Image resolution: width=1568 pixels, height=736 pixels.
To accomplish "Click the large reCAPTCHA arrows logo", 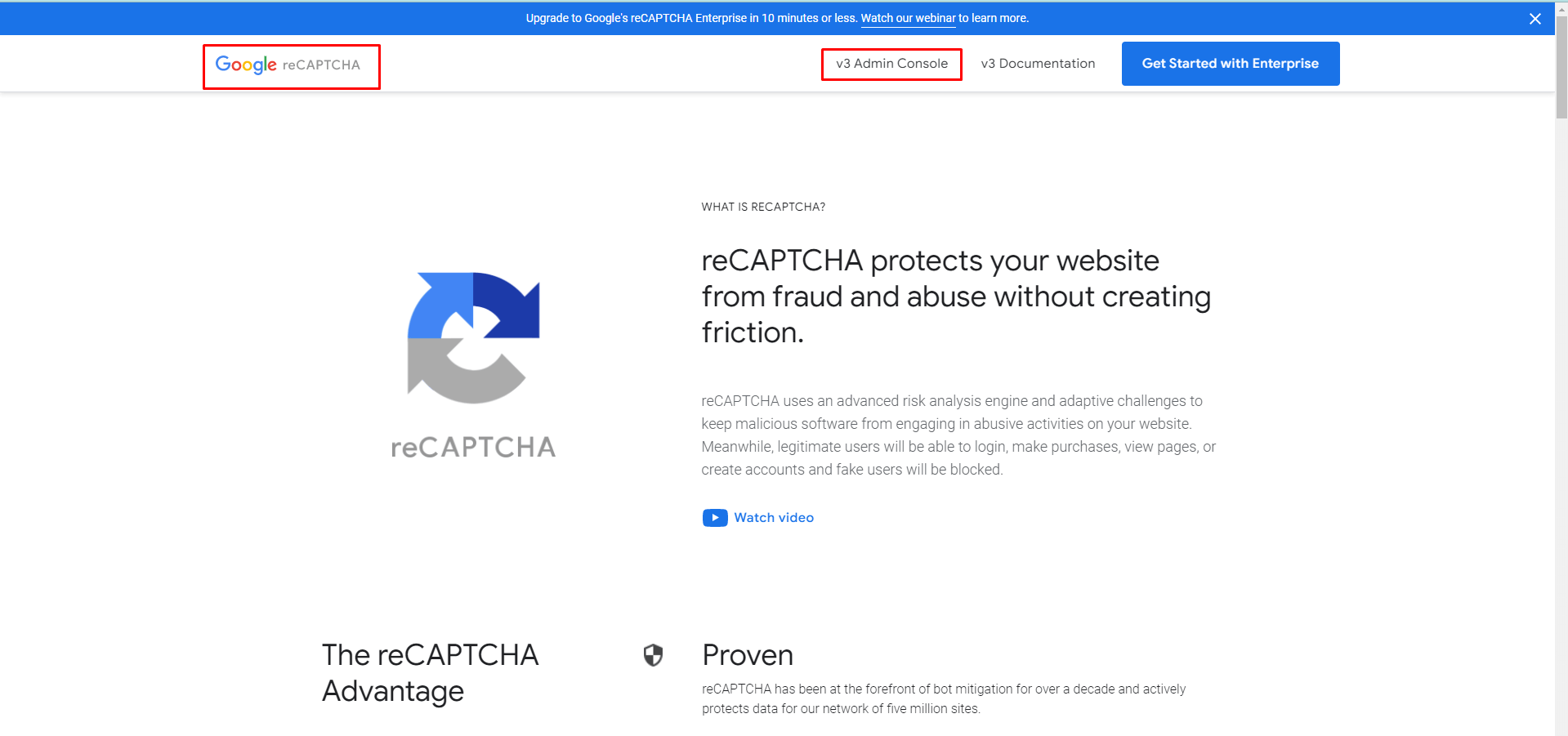I will [x=473, y=337].
